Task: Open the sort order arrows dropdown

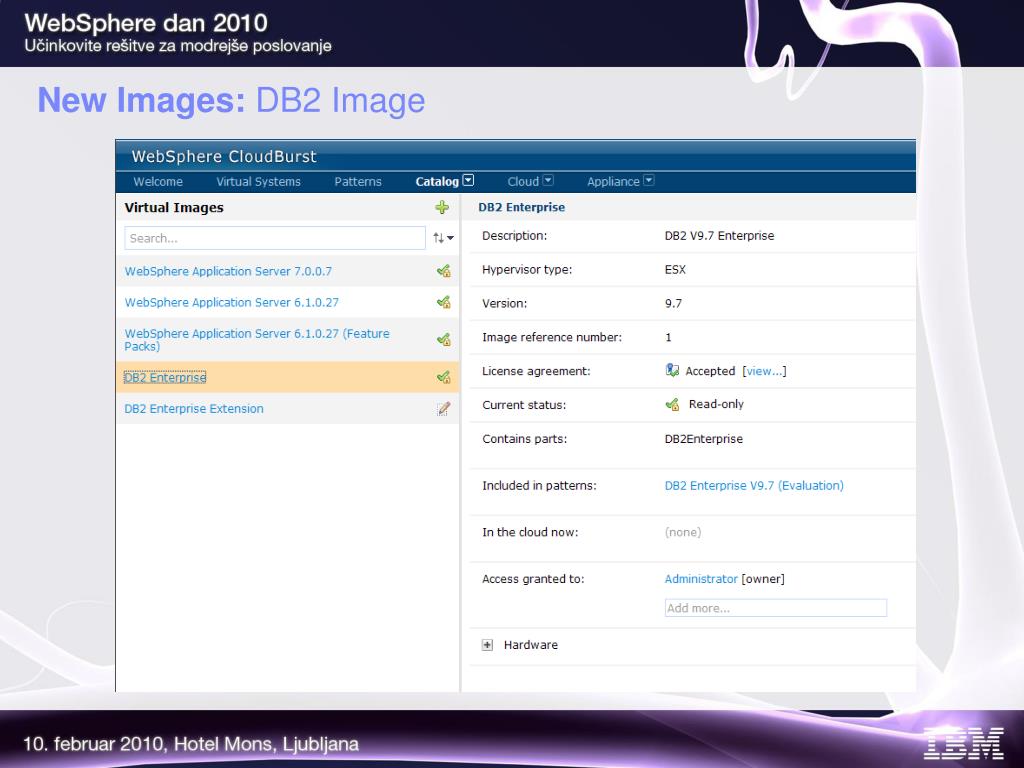Action: [x=443, y=238]
